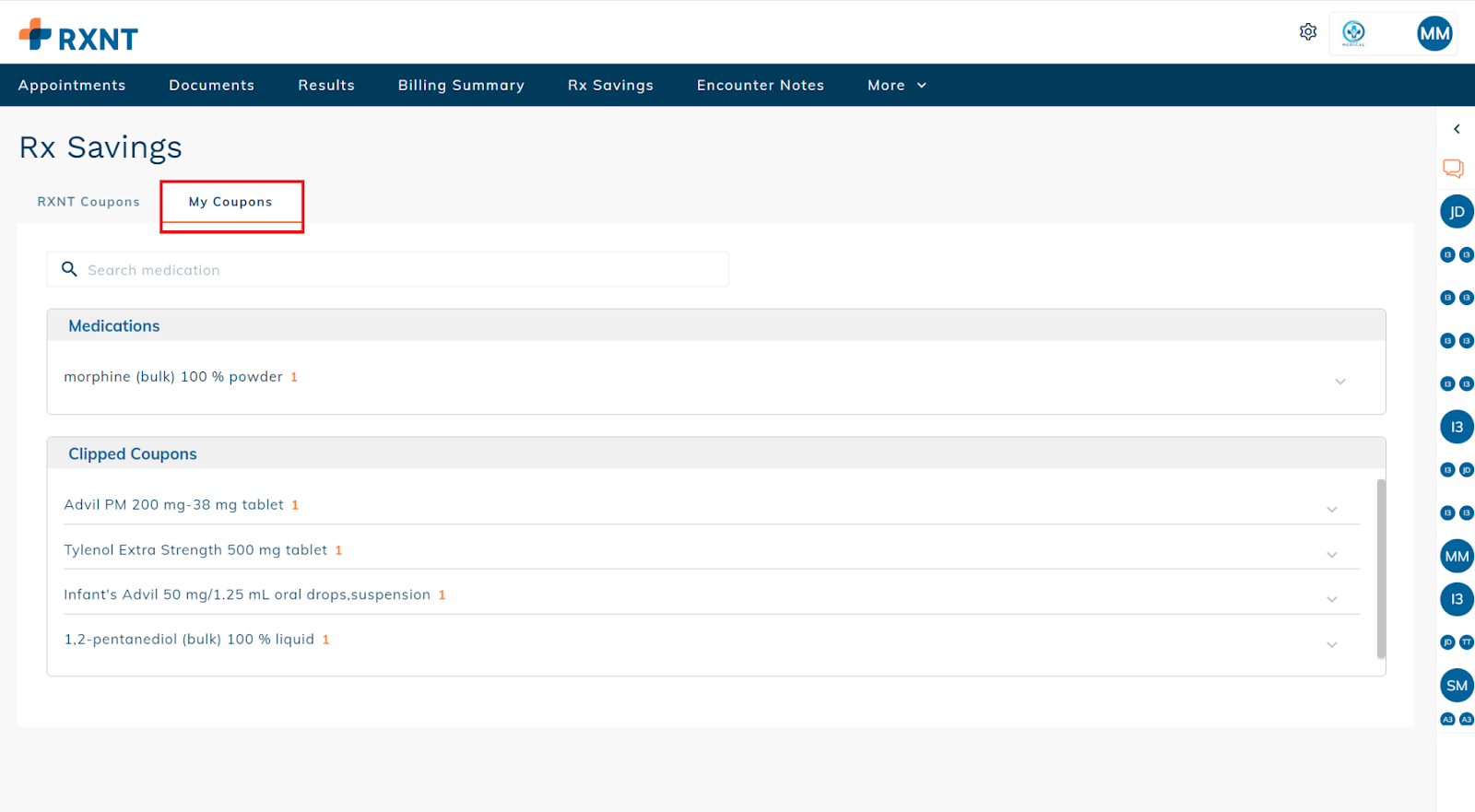1475x812 pixels.
Task: Go to Appointments in the navigation bar
Action: [x=72, y=85]
